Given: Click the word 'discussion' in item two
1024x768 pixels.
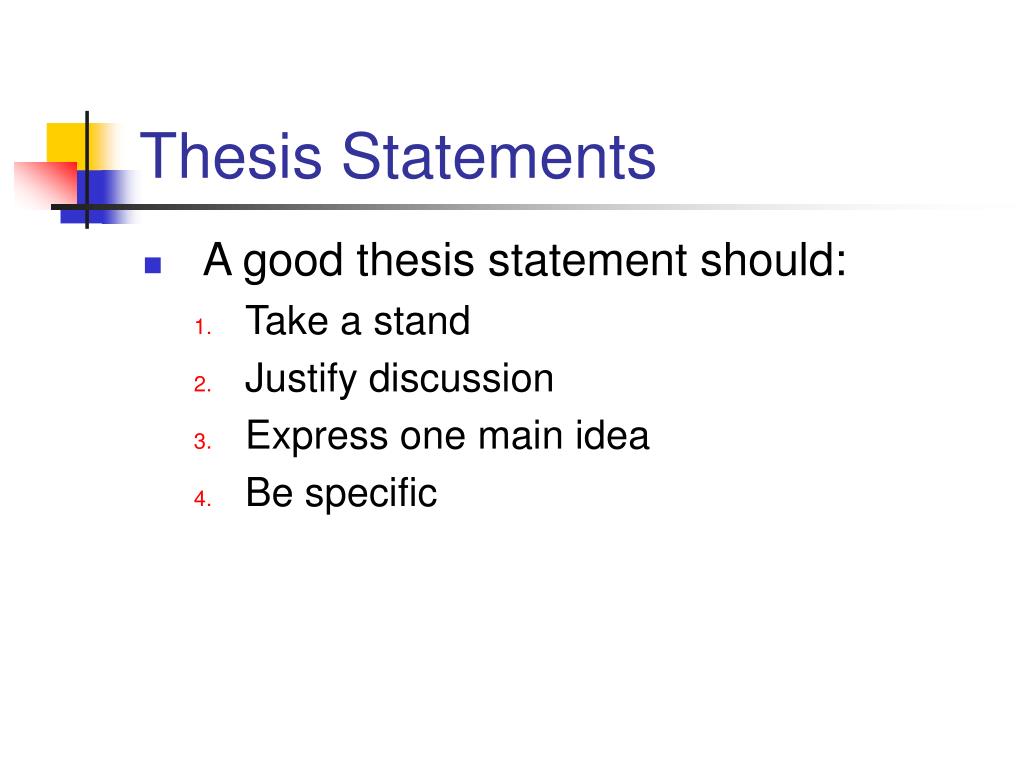Looking at the screenshot, I should click(461, 378).
